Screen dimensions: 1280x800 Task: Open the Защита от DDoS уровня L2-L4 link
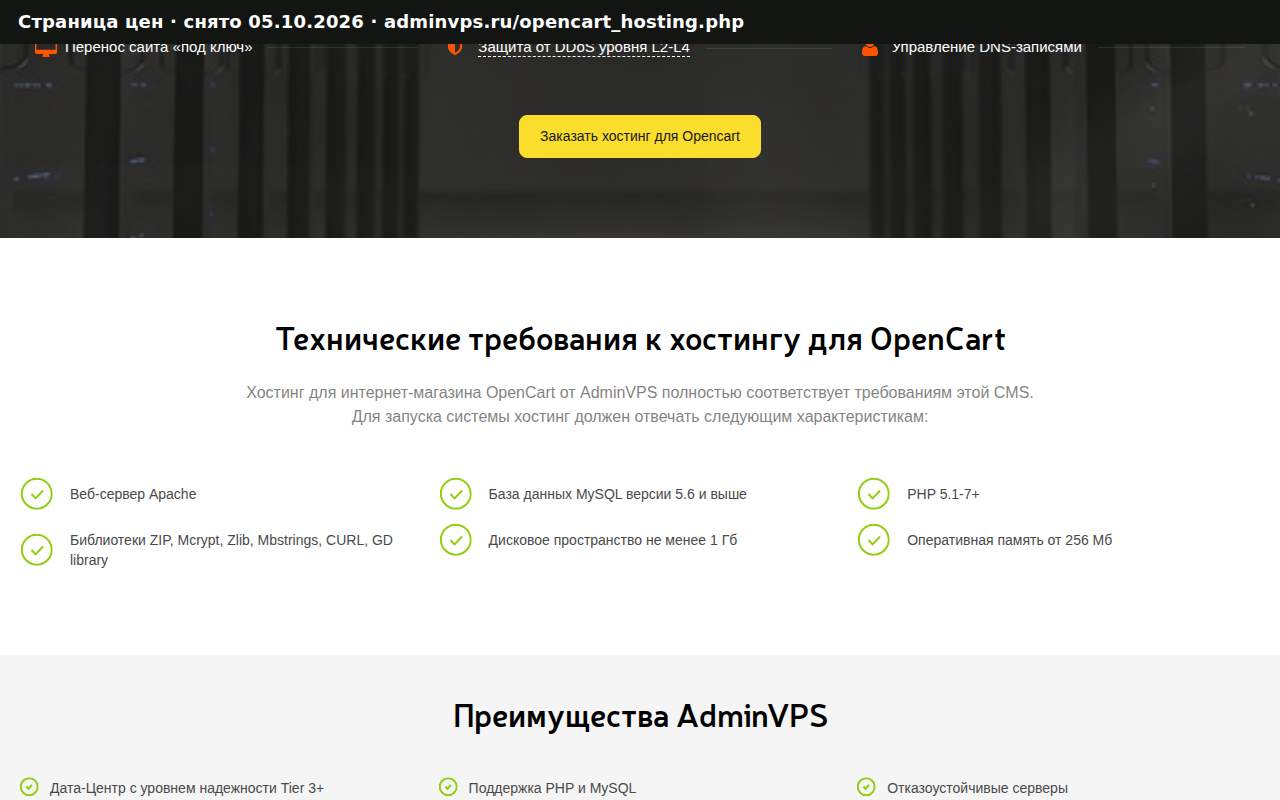point(583,47)
